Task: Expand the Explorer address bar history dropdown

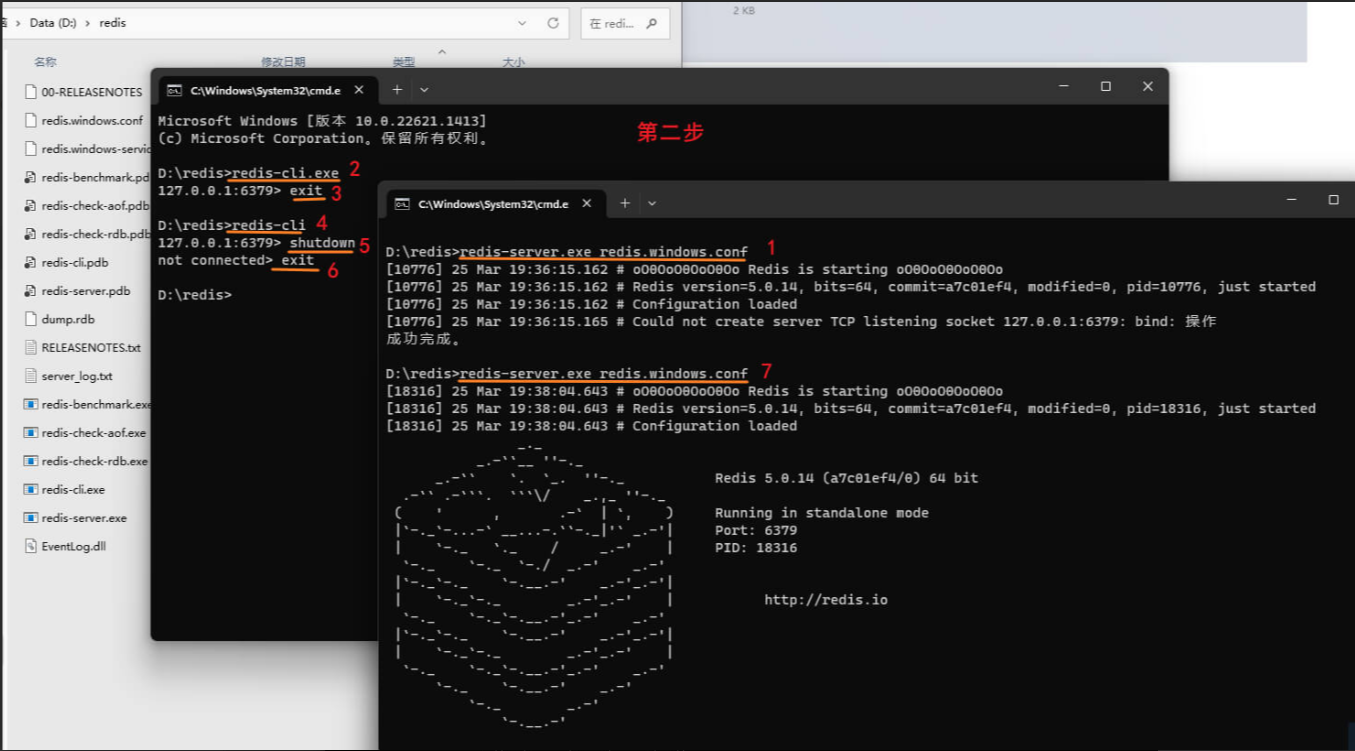Action: 522,23
